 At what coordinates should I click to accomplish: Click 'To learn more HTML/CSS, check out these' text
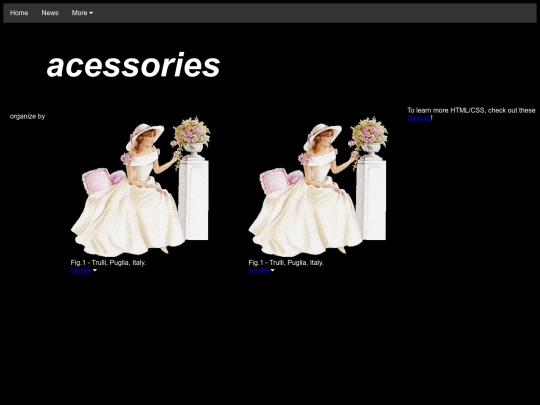(x=471, y=110)
